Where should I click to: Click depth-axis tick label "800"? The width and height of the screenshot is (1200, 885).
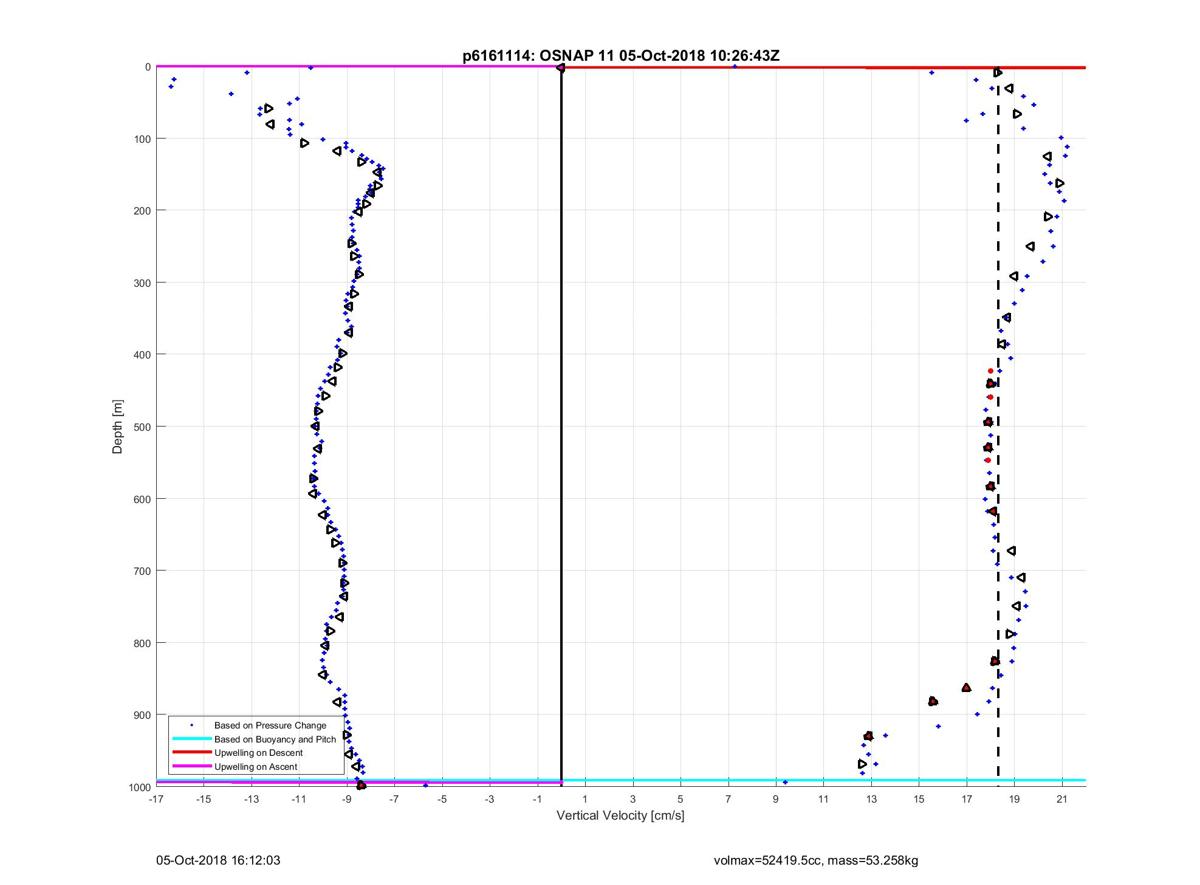coord(142,643)
